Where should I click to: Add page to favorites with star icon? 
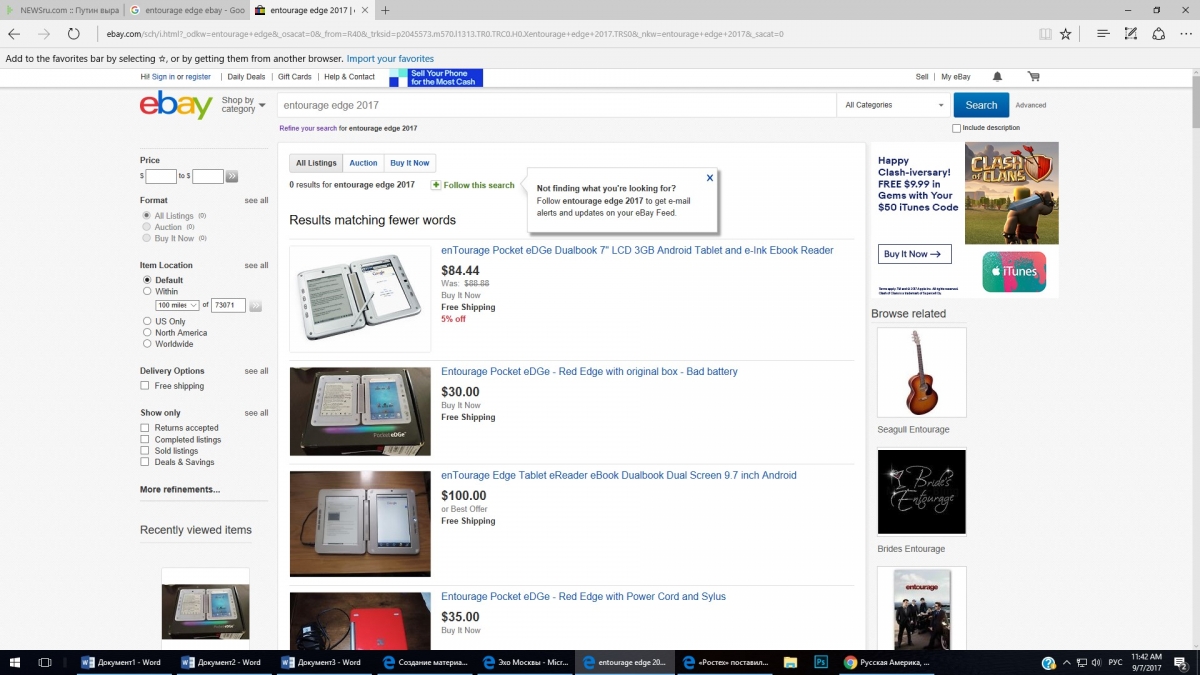point(1066,34)
